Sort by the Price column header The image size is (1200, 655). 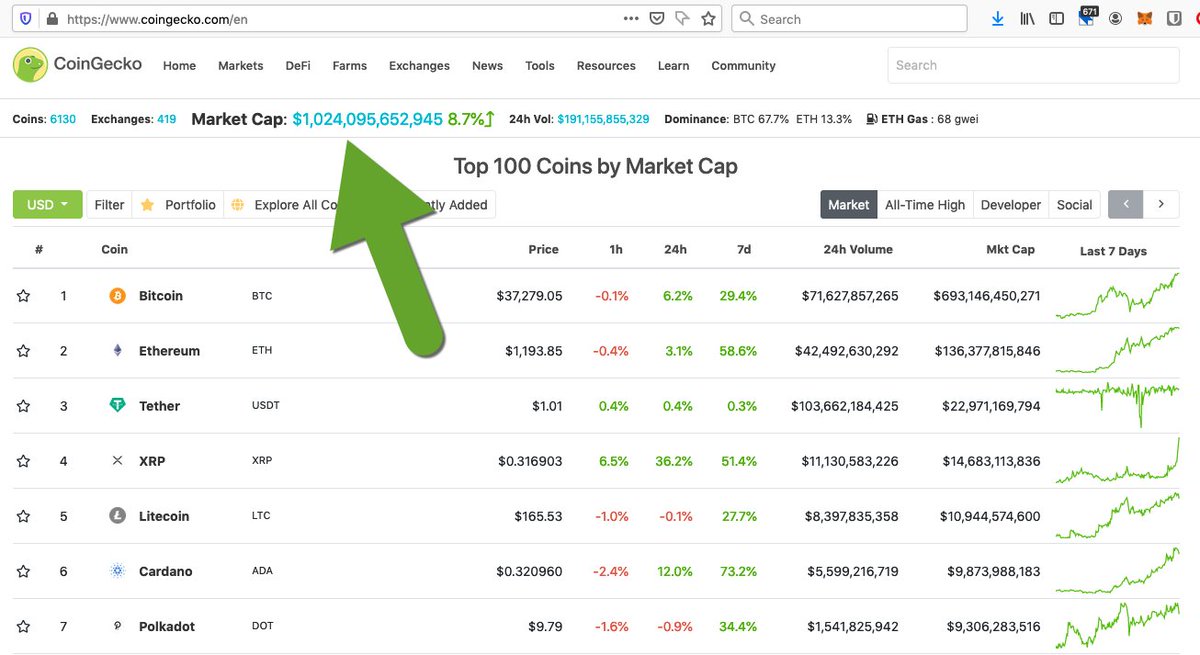point(543,249)
